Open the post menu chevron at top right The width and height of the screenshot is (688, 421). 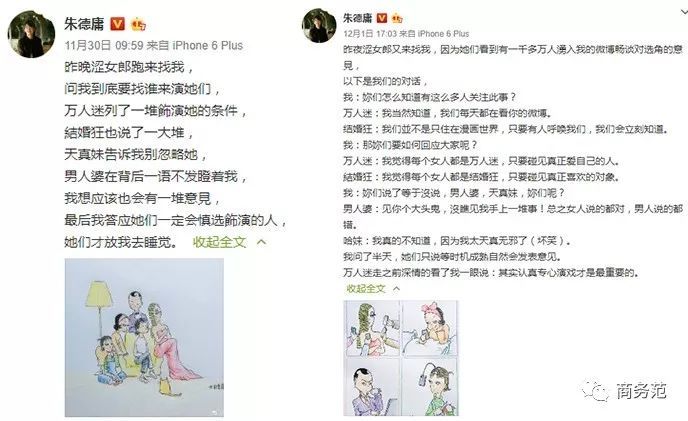(x=684, y=12)
